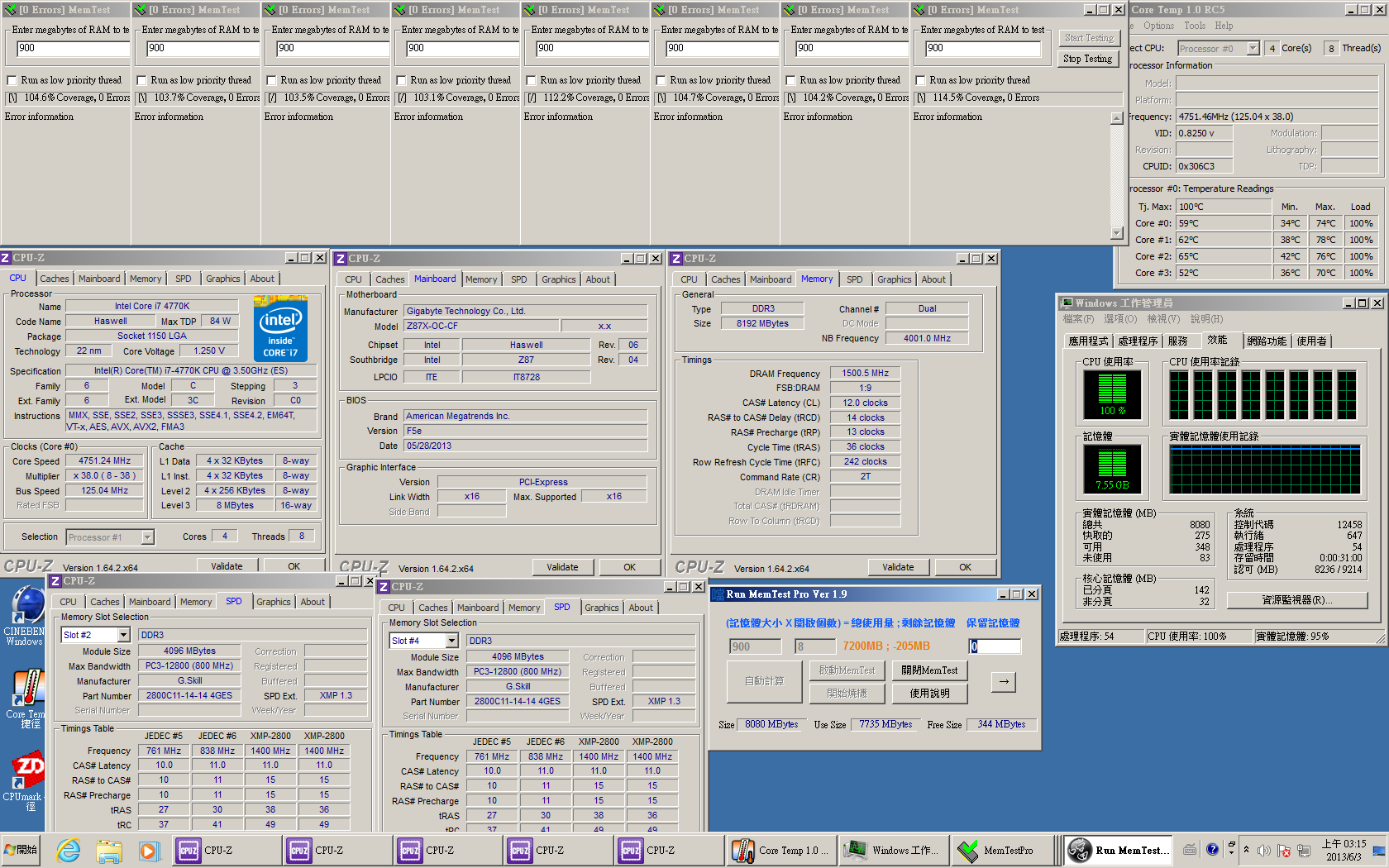Click the arrow → button in Run MemTest Pro
The height and width of the screenshot is (868, 1389).
tap(1003, 682)
